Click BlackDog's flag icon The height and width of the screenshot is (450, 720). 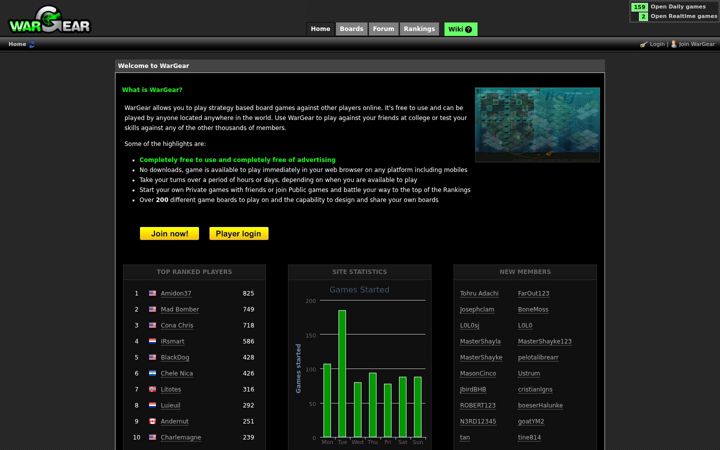point(152,357)
